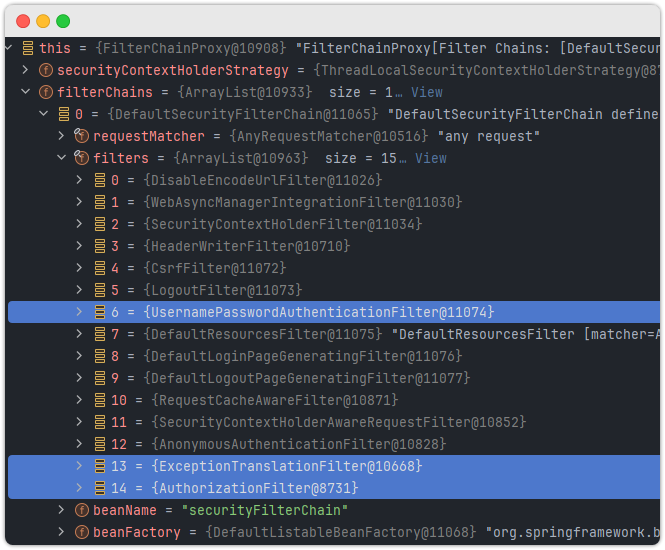
Task: Collapse the filters ArrayList node
Action: point(61,158)
